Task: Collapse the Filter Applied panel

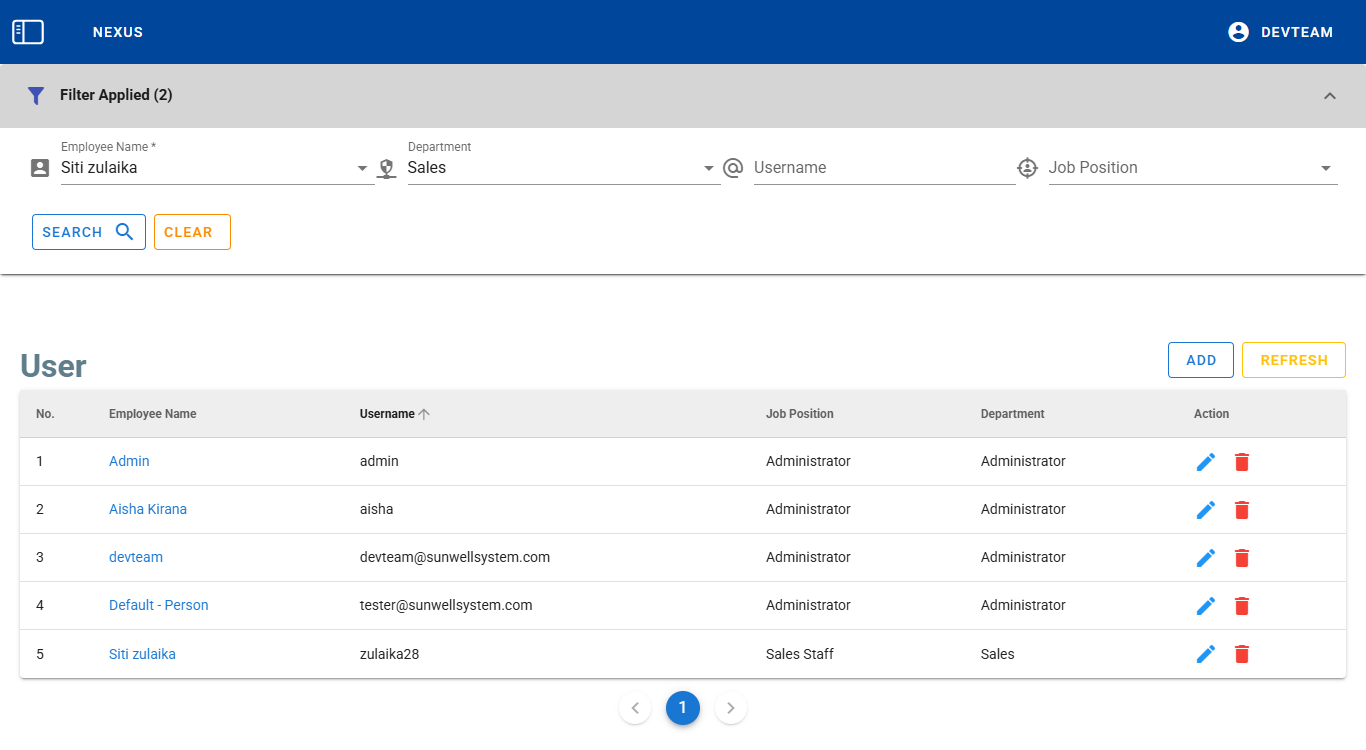Action: (1329, 96)
